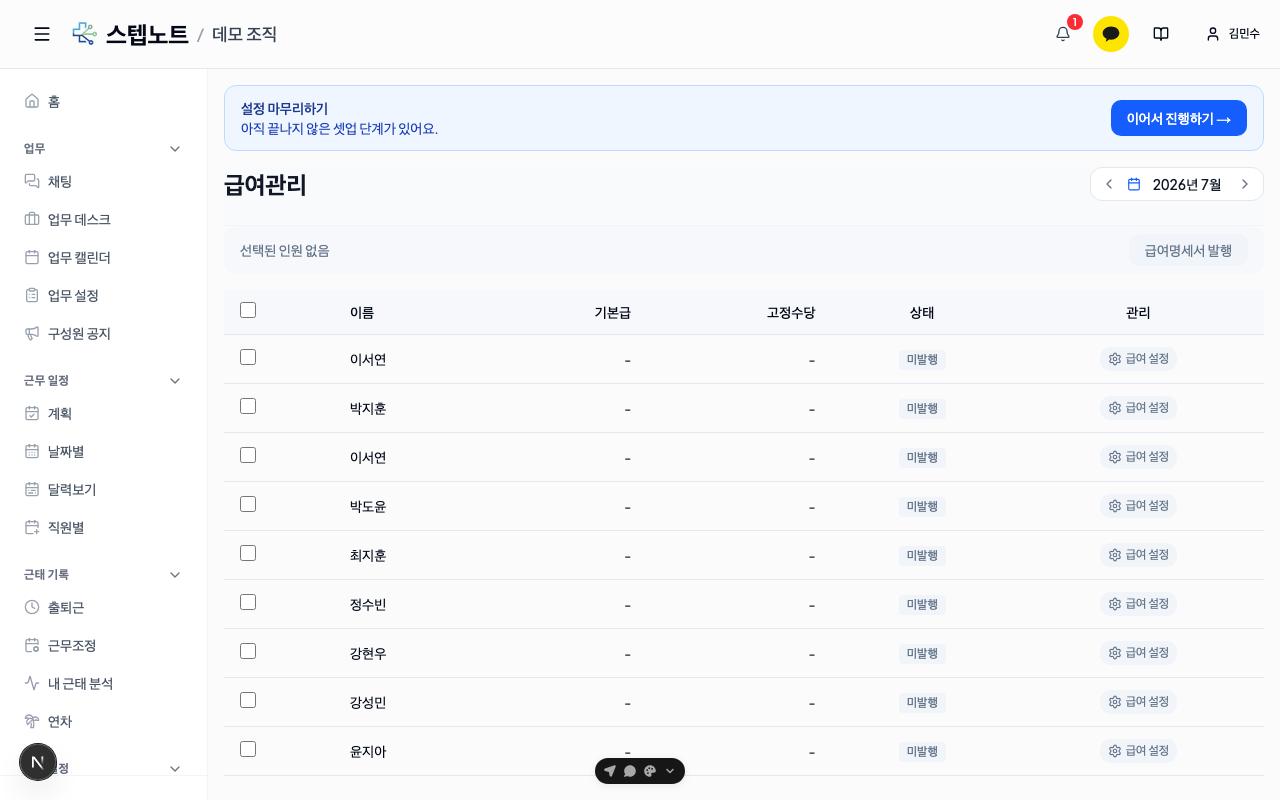
Task: Open 급여 설정 for 박도윤
Action: click(1138, 506)
